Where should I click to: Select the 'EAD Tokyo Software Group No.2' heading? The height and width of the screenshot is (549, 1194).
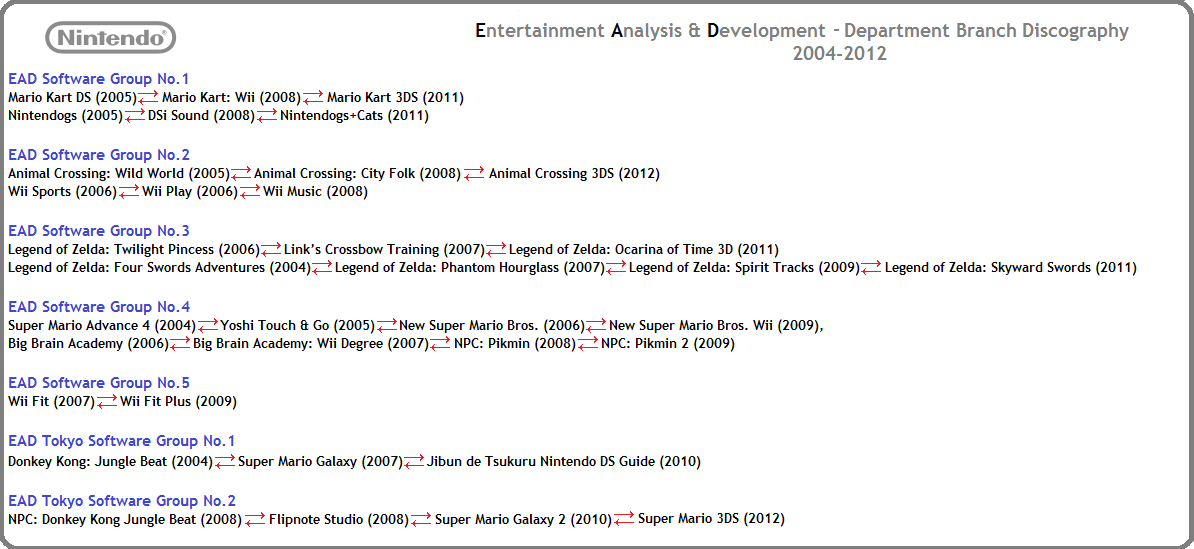click(122, 501)
